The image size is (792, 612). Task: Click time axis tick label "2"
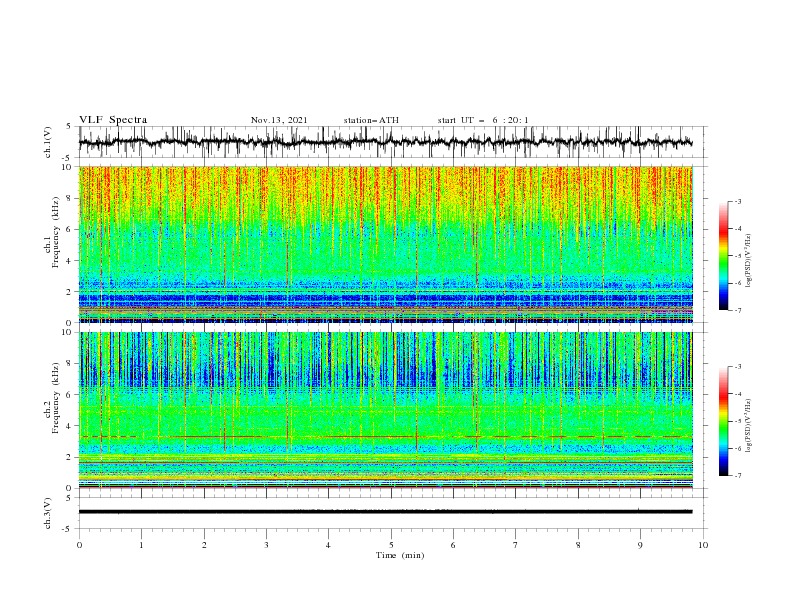204,545
